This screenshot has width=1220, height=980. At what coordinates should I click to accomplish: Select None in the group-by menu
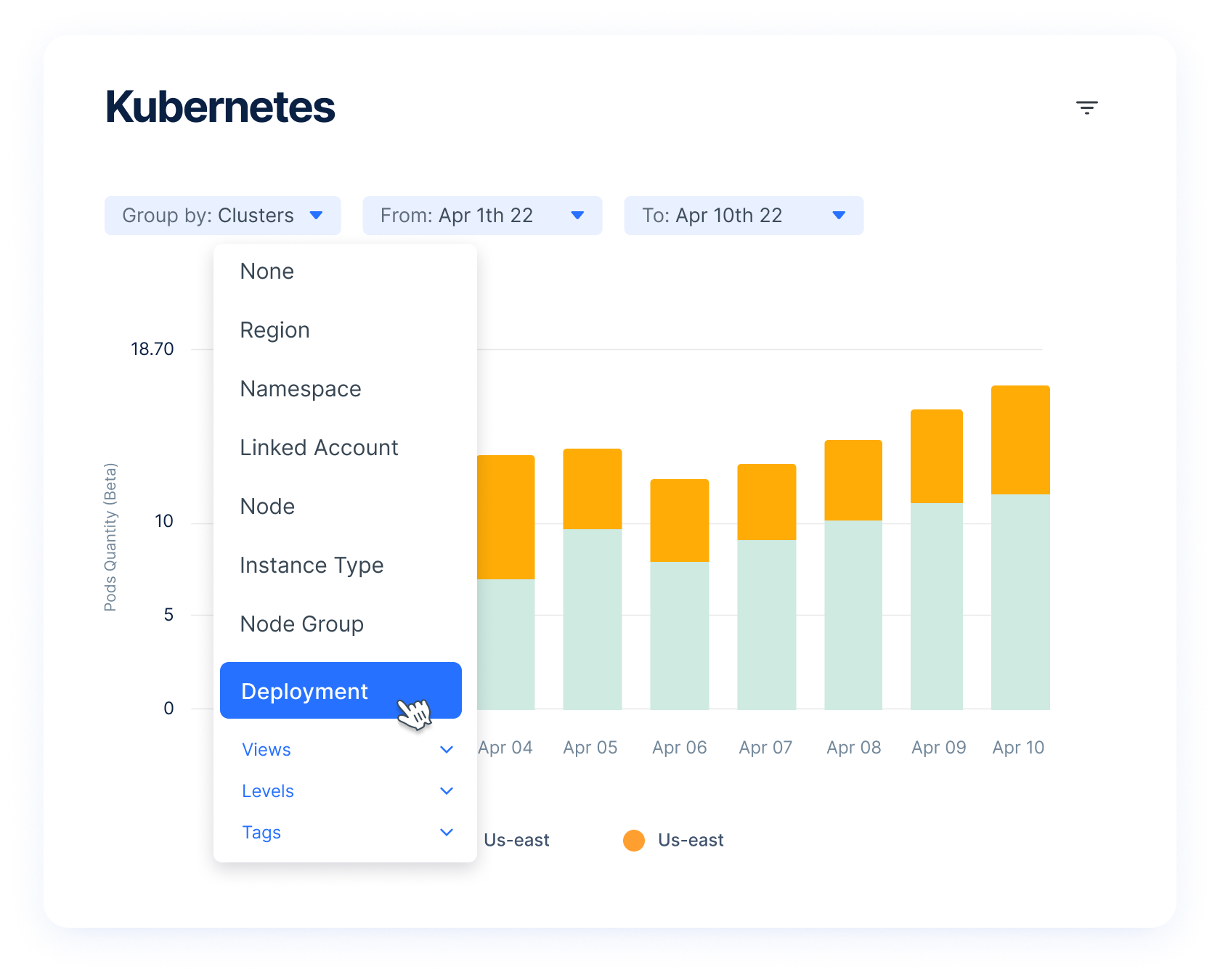click(x=267, y=271)
